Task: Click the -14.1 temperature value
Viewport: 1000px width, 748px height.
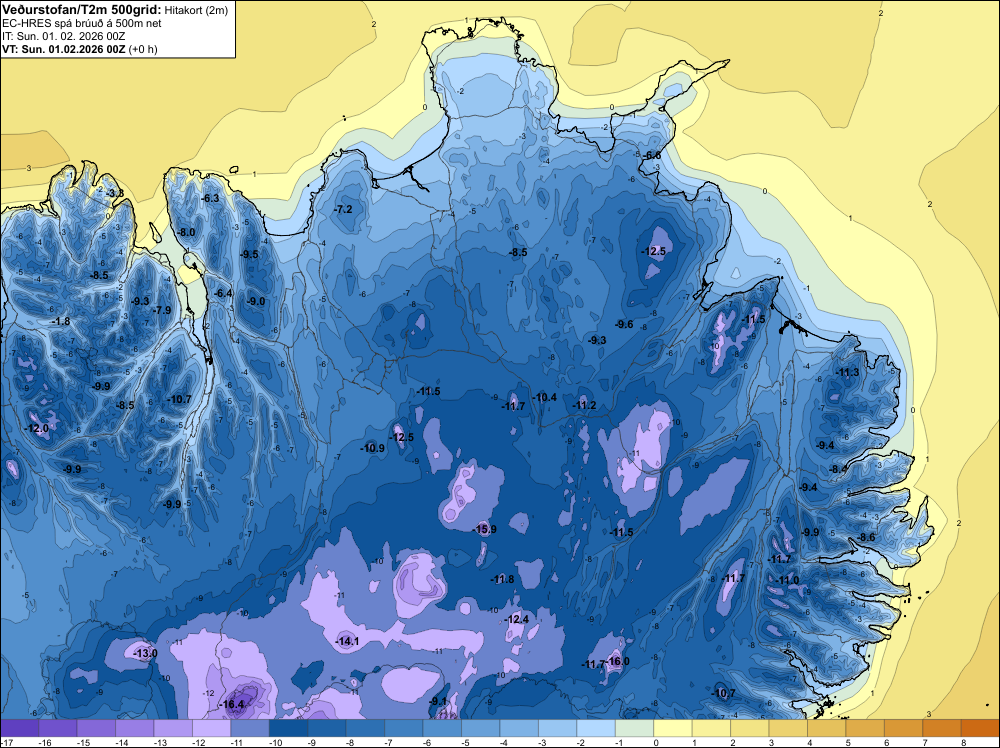Action: (347, 642)
